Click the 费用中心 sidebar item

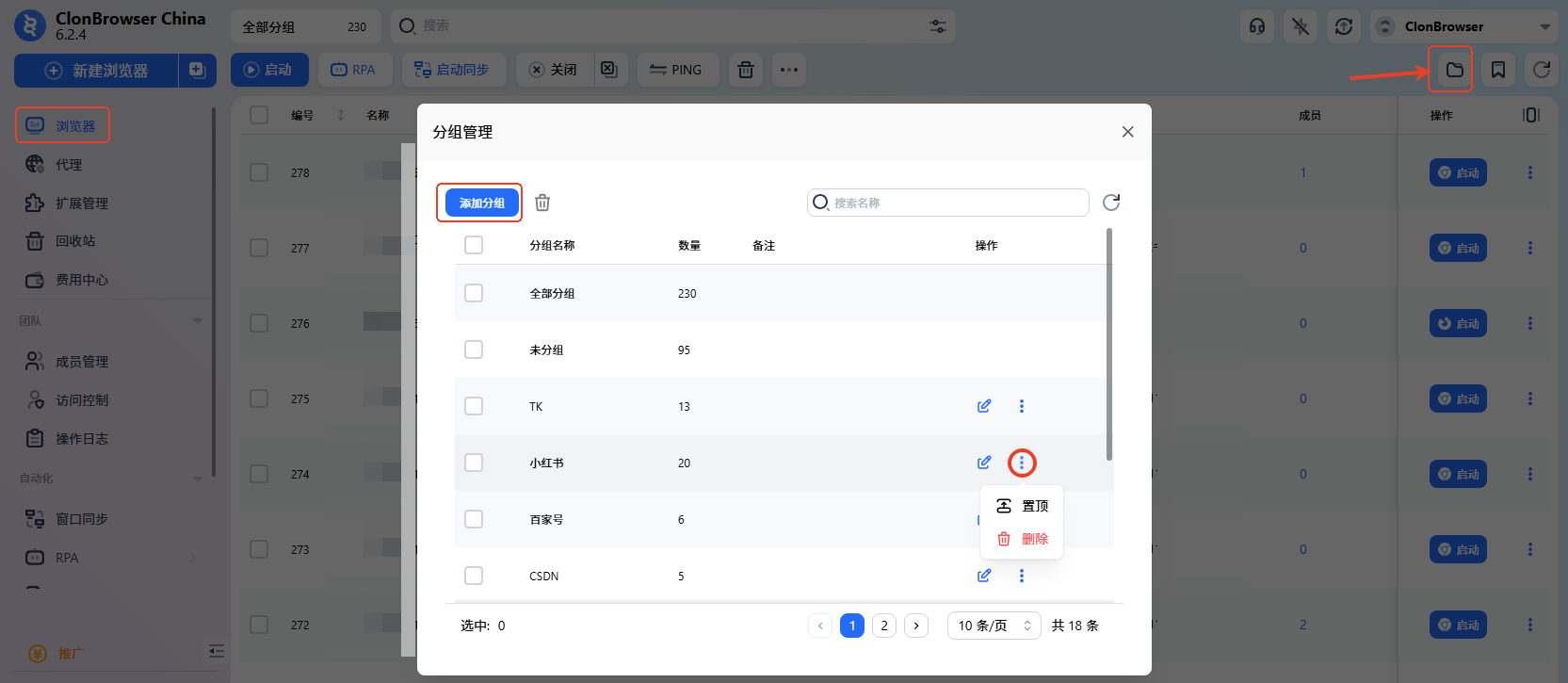pos(67,280)
